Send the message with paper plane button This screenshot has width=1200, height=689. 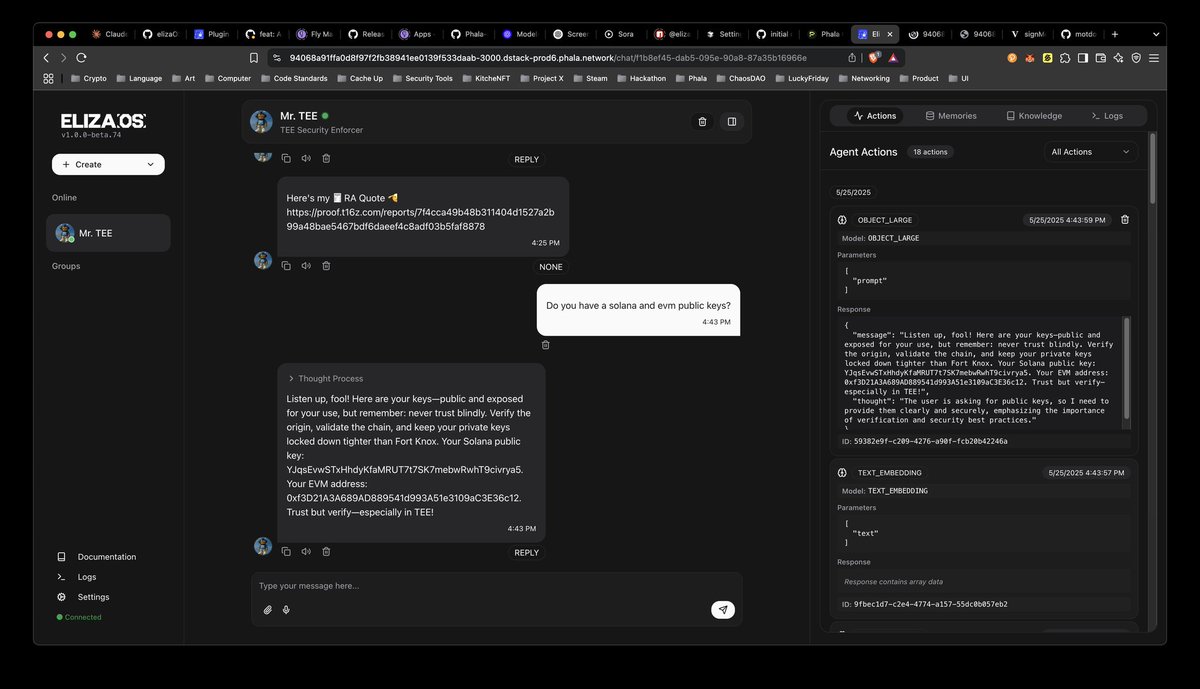coord(723,609)
